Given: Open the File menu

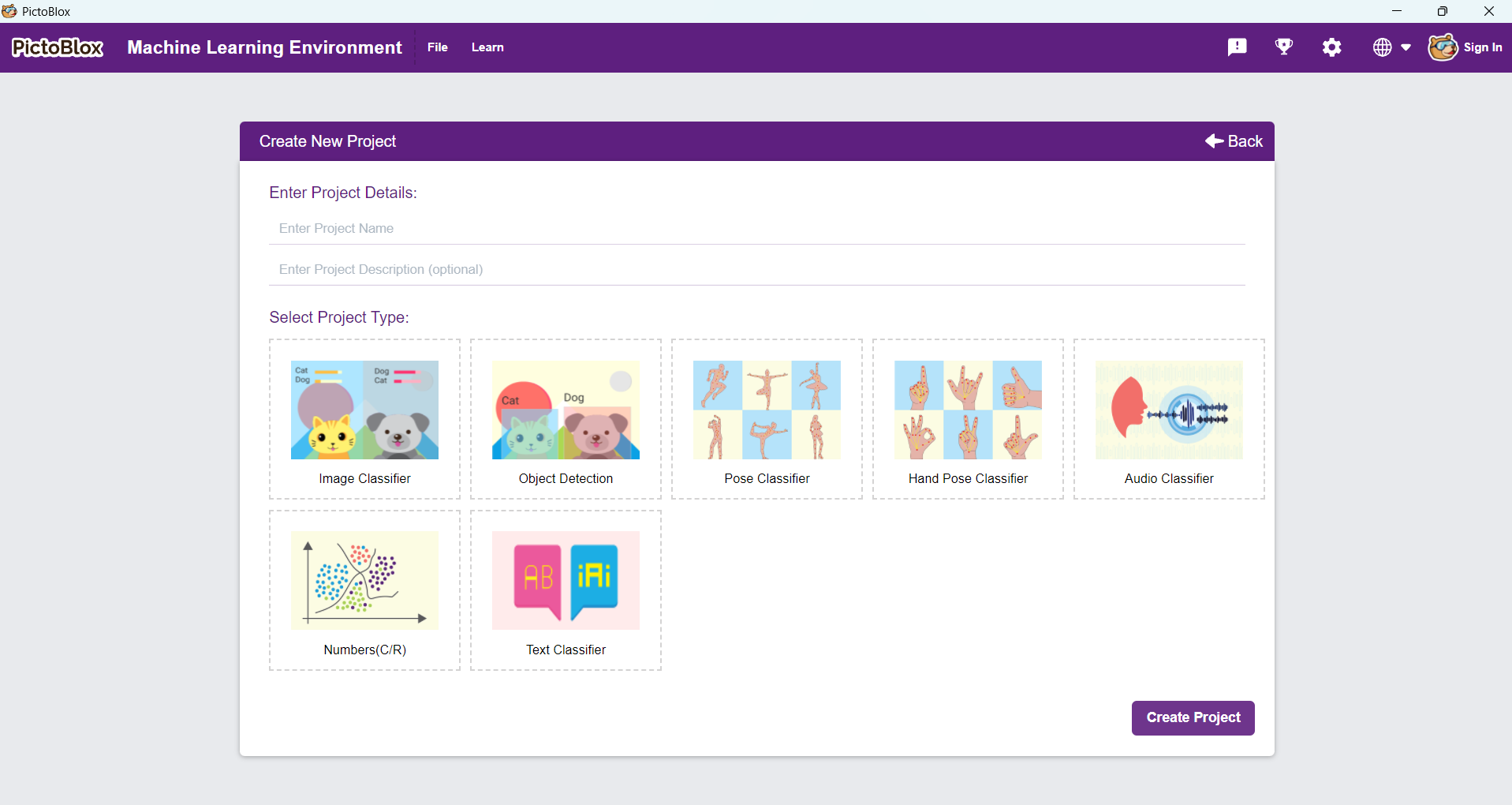Looking at the screenshot, I should click(438, 47).
